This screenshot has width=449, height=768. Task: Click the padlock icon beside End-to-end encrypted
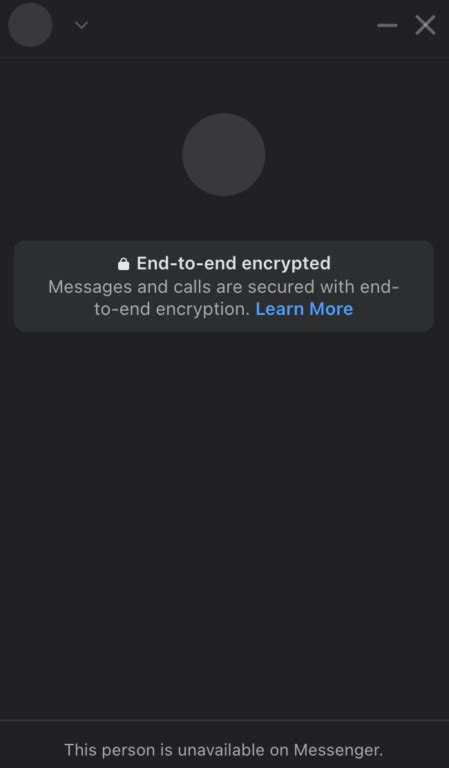tap(123, 264)
